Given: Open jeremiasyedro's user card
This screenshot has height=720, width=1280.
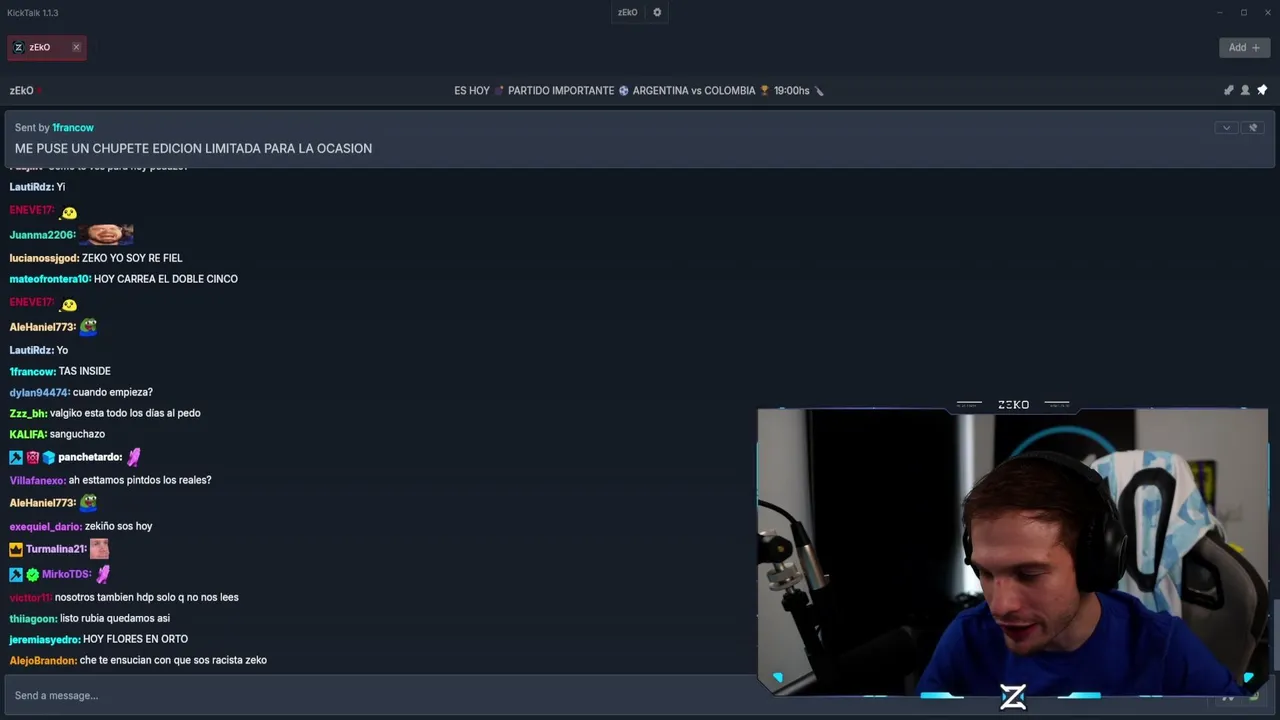Looking at the screenshot, I should coord(45,639).
